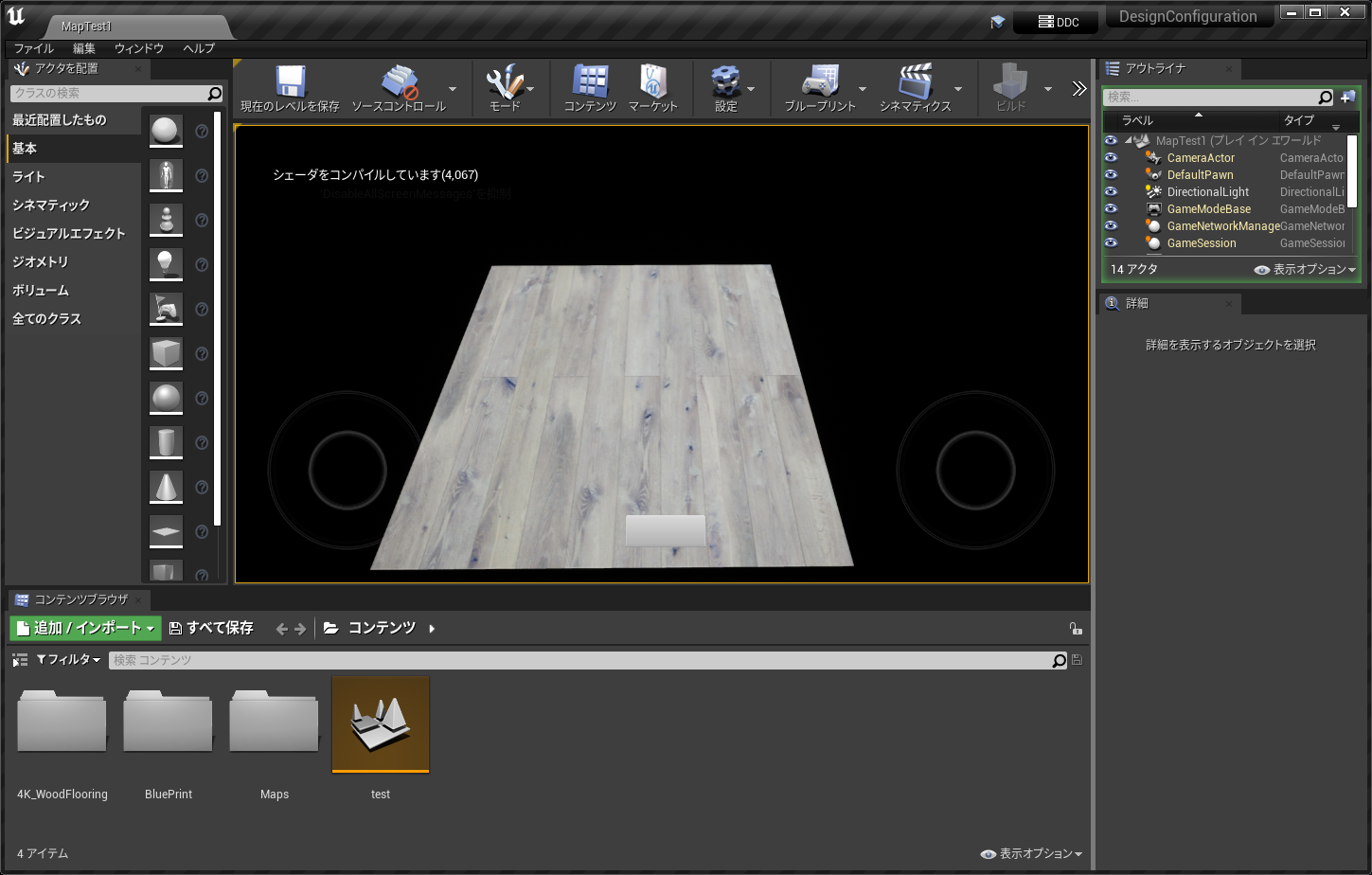Open the ウィンドウ menu
1372x875 pixels.
click(x=138, y=48)
